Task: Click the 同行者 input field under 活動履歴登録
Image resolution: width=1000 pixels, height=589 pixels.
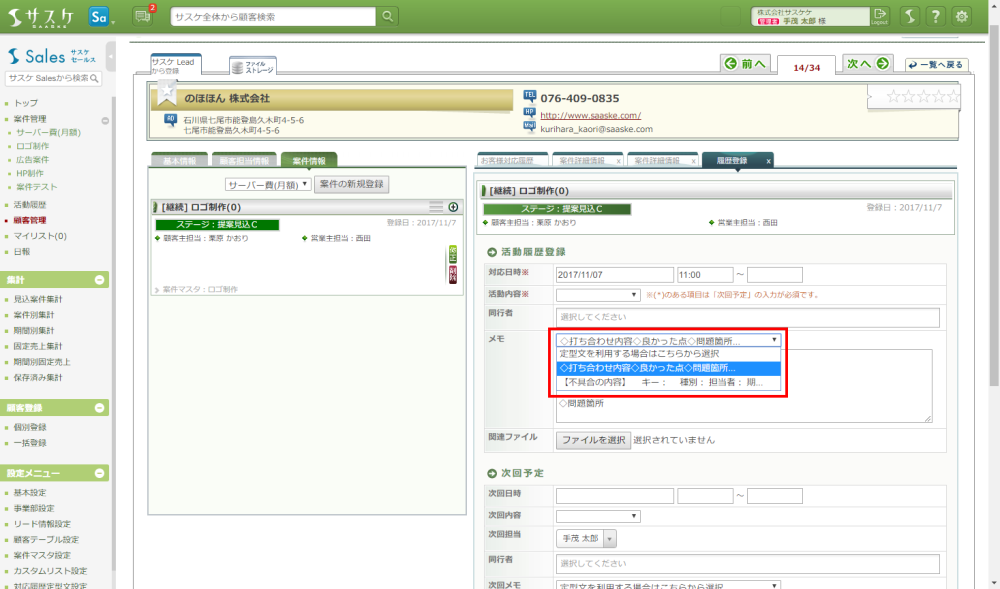Action: pos(747,318)
